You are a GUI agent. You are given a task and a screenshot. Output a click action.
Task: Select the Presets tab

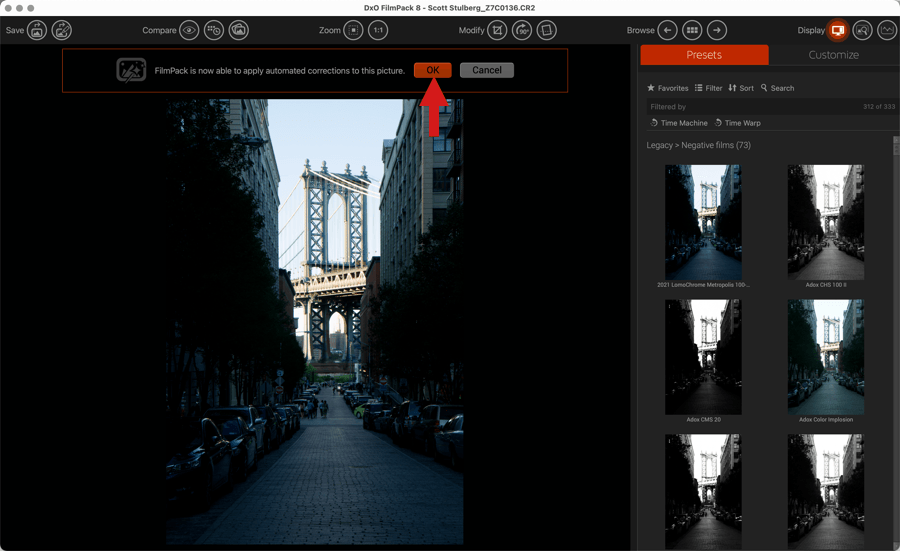pyautogui.click(x=704, y=55)
